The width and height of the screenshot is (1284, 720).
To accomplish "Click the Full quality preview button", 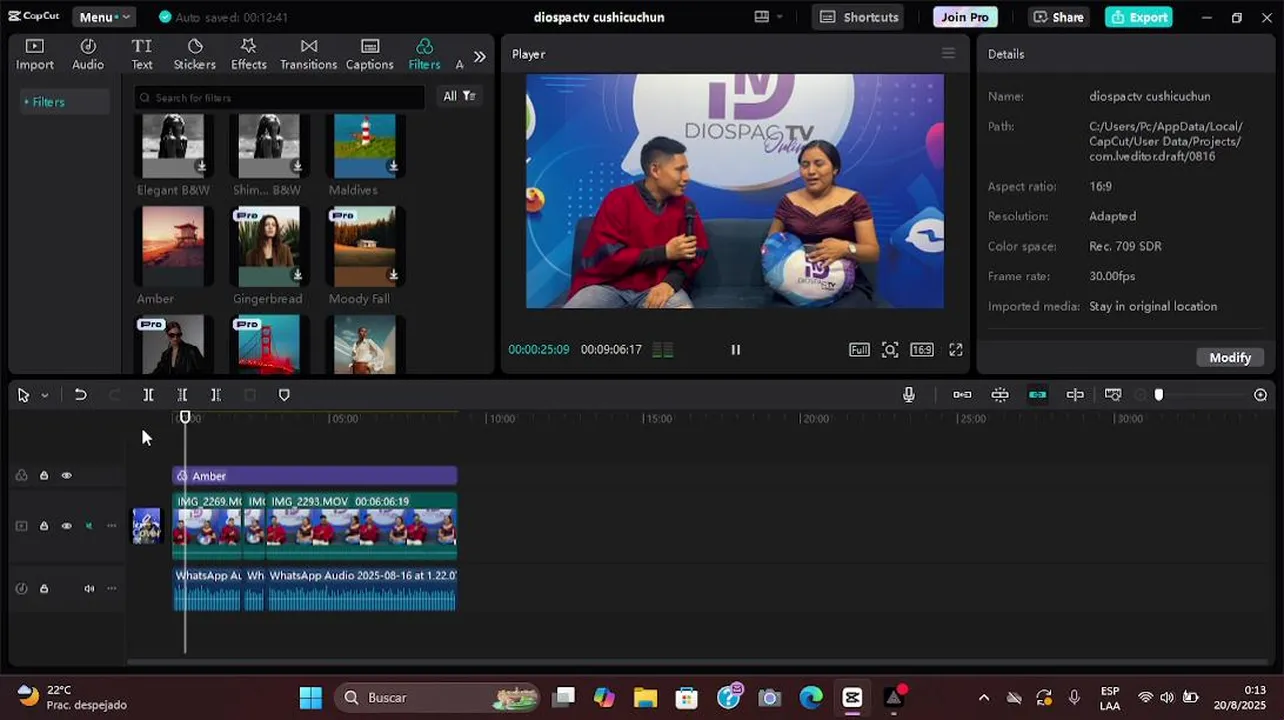I will (859, 350).
